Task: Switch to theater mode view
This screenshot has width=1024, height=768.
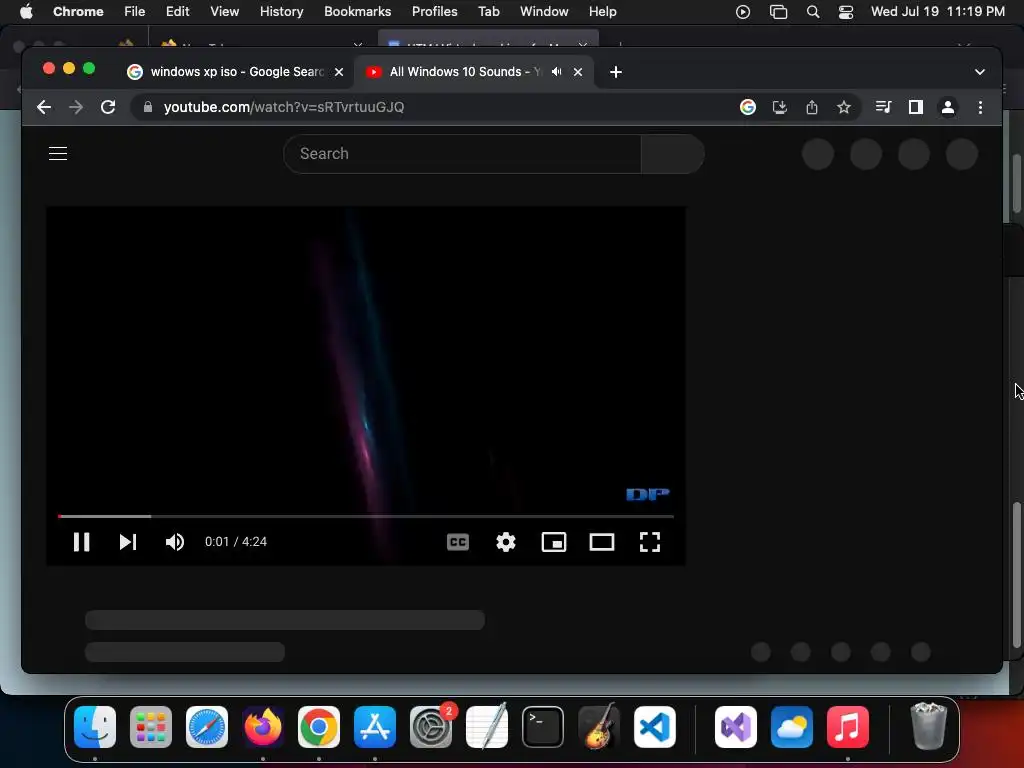Action: (601, 542)
